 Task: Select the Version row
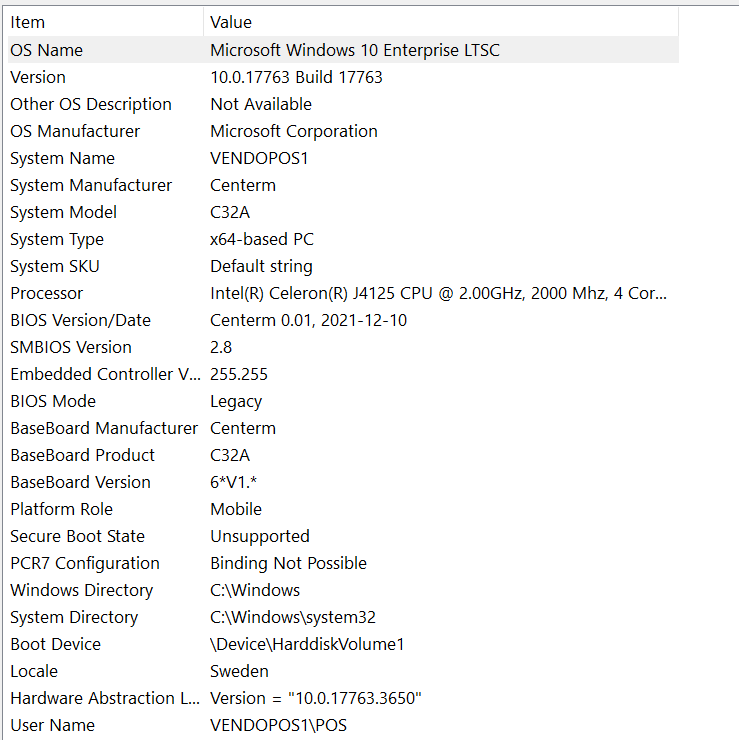tap(38, 77)
